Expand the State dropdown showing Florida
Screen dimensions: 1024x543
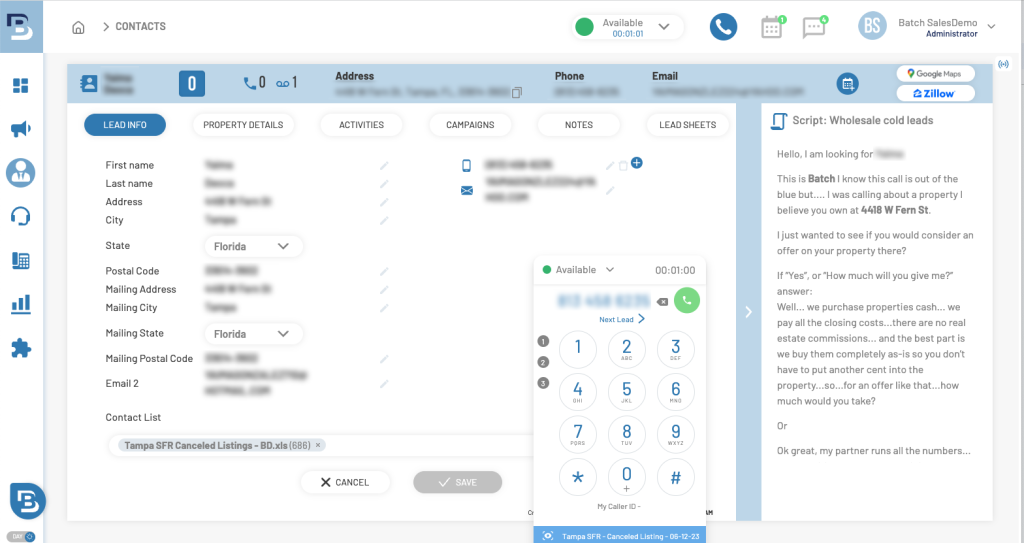(x=253, y=246)
